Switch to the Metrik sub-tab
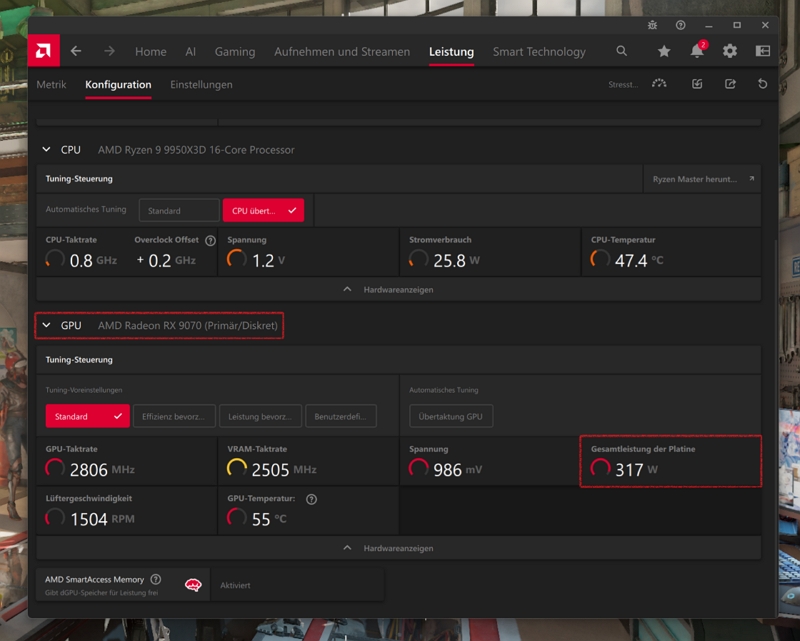This screenshot has height=641, width=800. (52, 85)
